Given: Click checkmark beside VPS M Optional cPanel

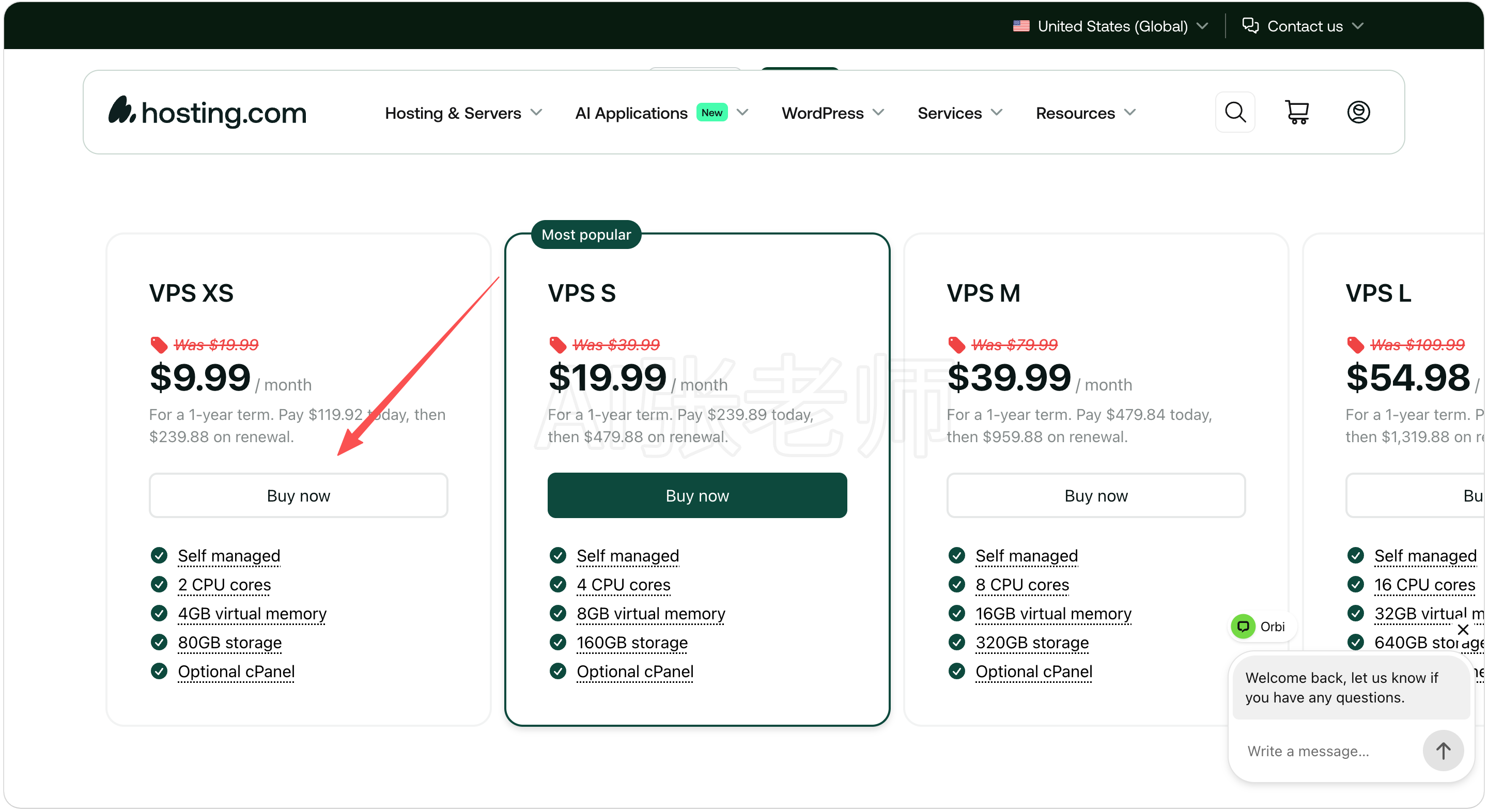Looking at the screenshot, I should coord(956,671).
